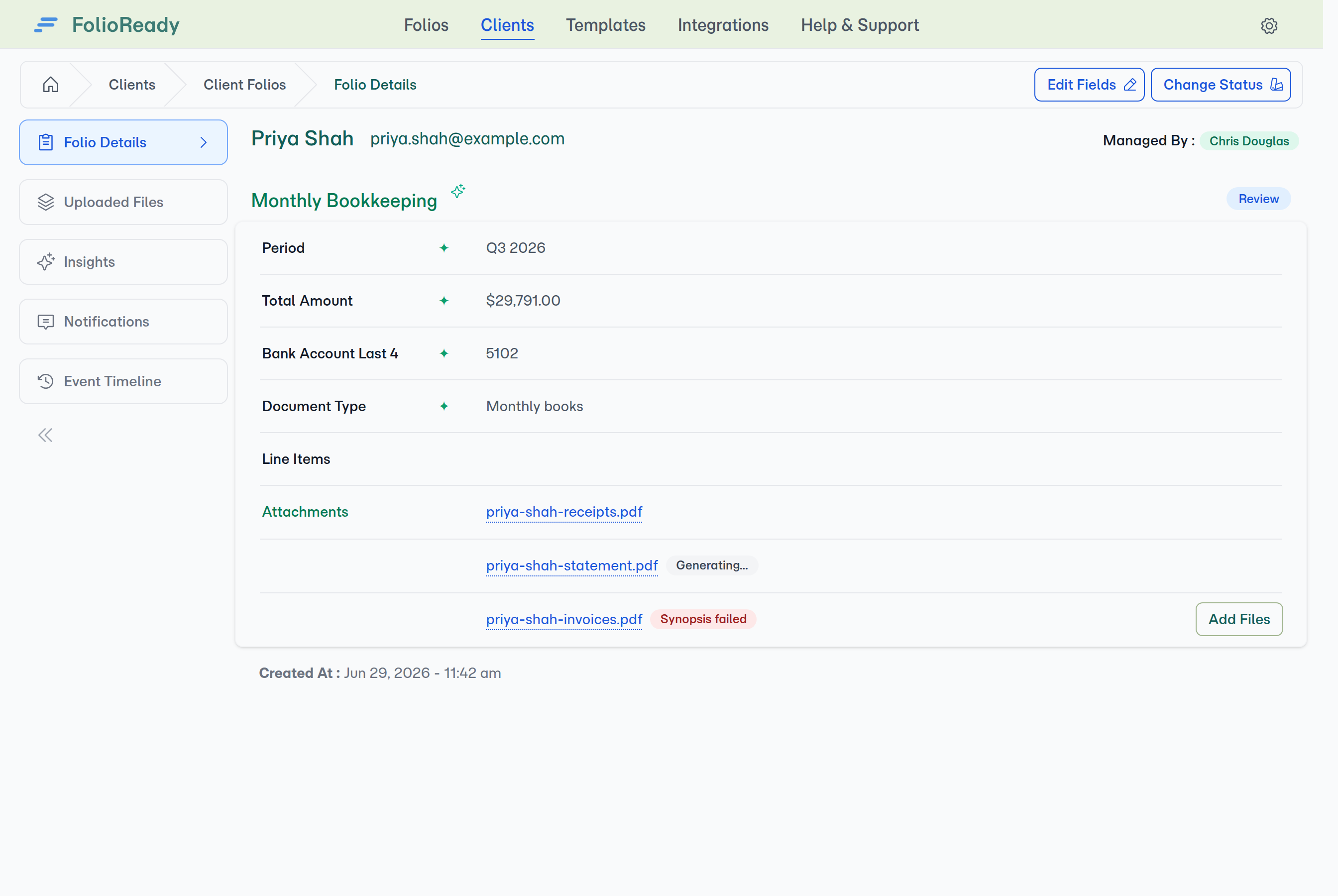Click the AI sparkle next to Monthly Bookkeeping
The image size is (1338, 896).
[458, 191]
